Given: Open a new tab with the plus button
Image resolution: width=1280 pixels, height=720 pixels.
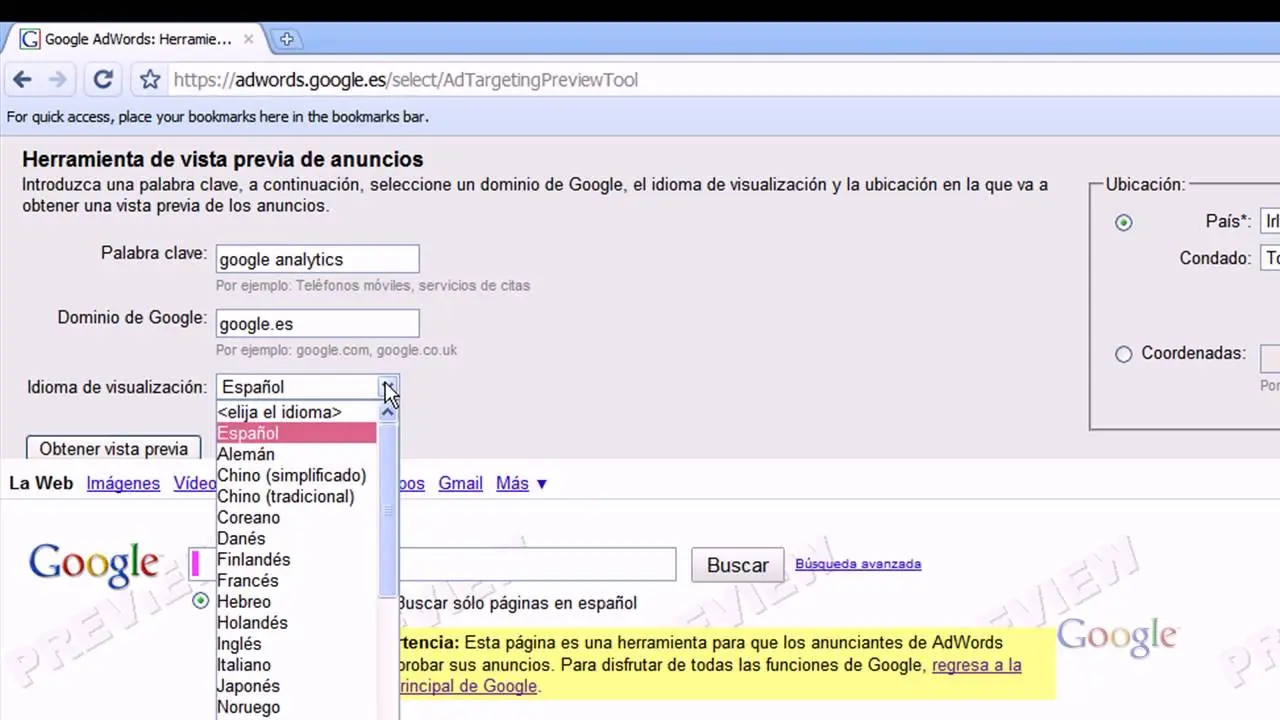Looking at the screenshot, I should click(286, 39).
